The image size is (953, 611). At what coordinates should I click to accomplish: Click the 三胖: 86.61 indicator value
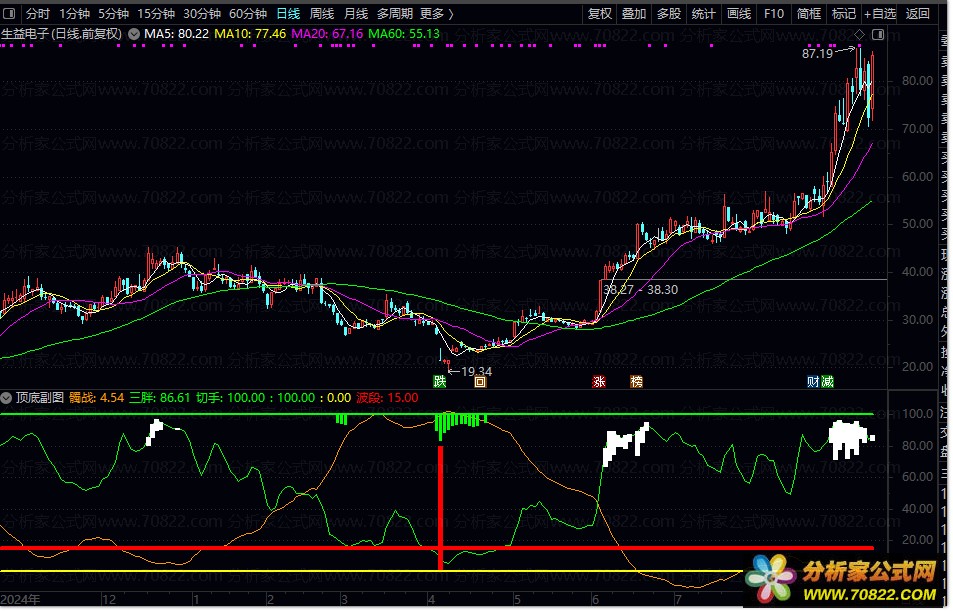[x=160, y=398]
